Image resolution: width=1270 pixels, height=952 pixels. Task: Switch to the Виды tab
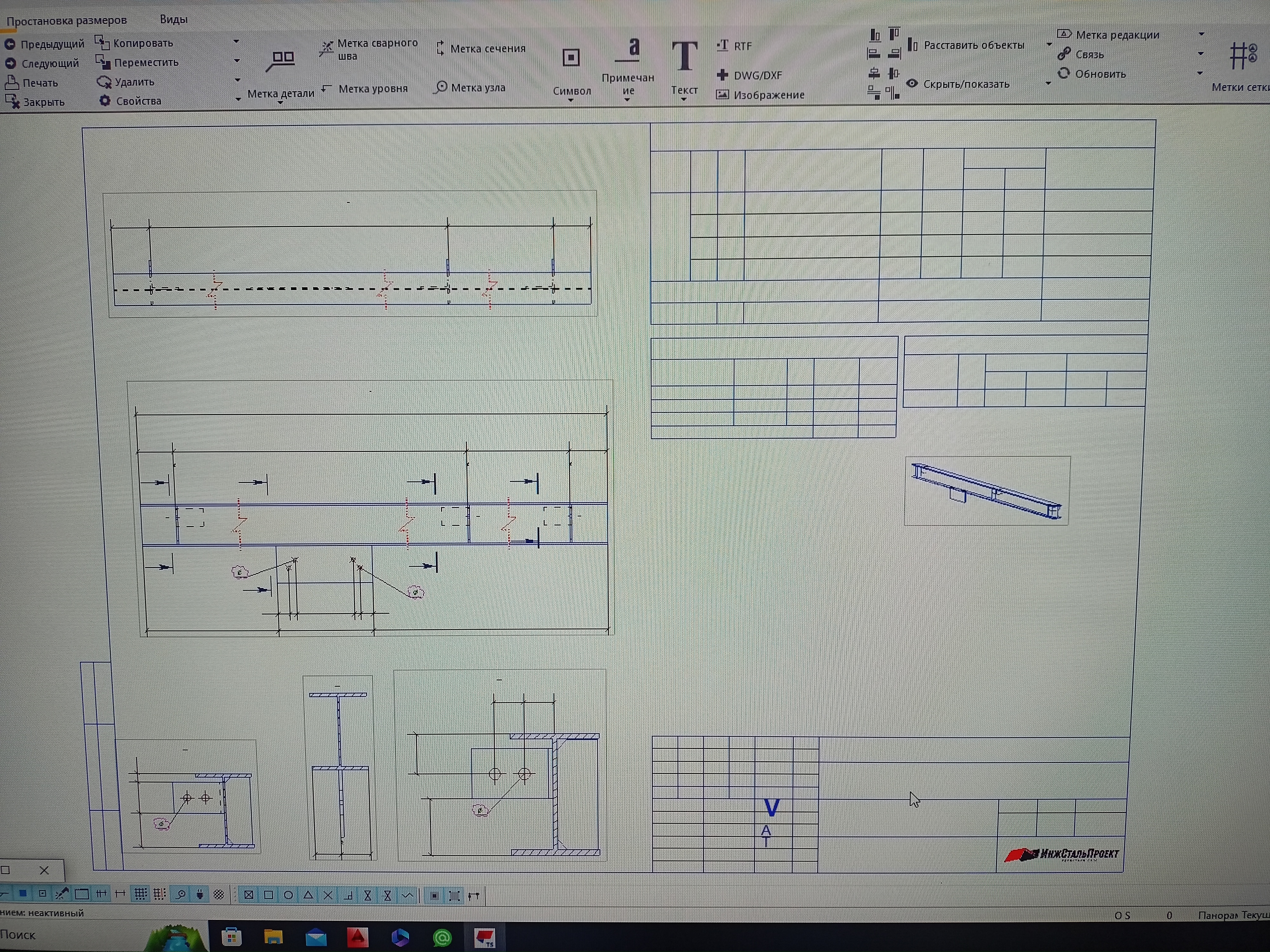pos(173,19)
